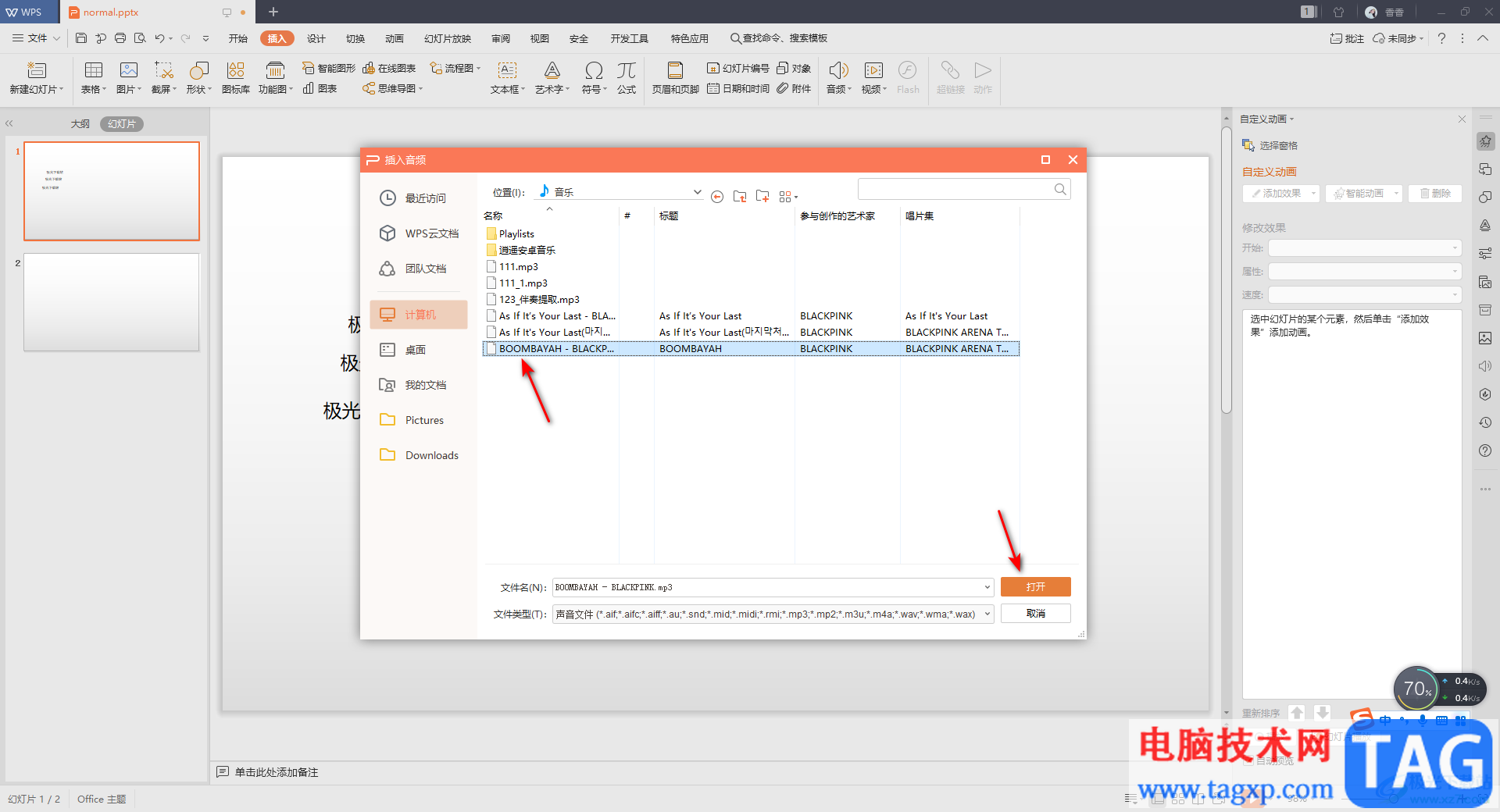Viewport: 1500px width, 812px height.
Task: Click the 打开 (Open) button
Action: tap(1036, 587)
